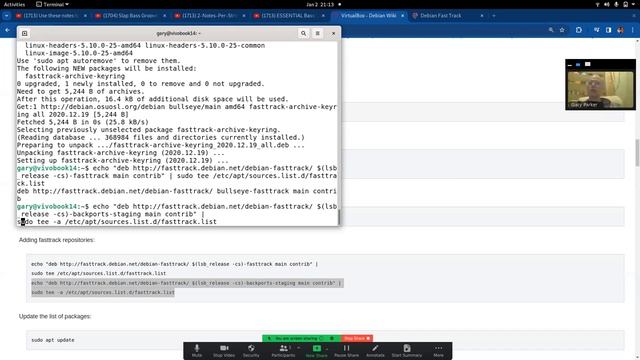Open the Terminal app menu in the top bar
Image resolution: width=640 pixels, height=360 pixels.
[52, 4]
